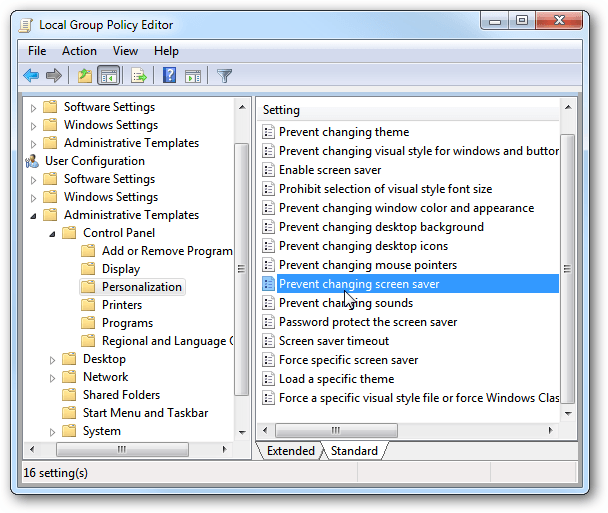The image size is (608, 513).
Task: Click the Filter funnel toolbar icon
Action: (224, 76)
